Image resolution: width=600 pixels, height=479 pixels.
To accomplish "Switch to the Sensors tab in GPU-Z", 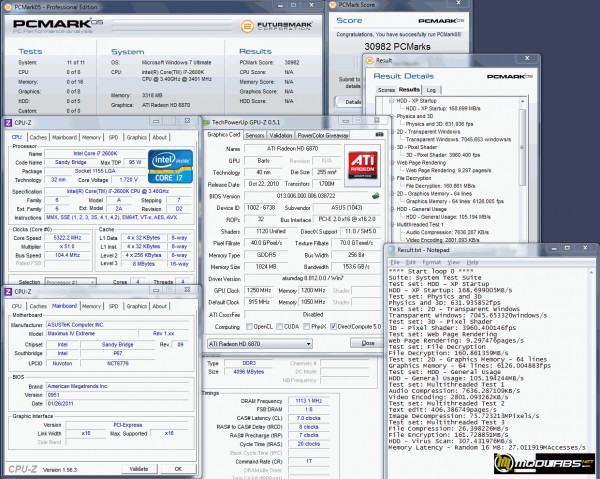I will click(255, 134).
